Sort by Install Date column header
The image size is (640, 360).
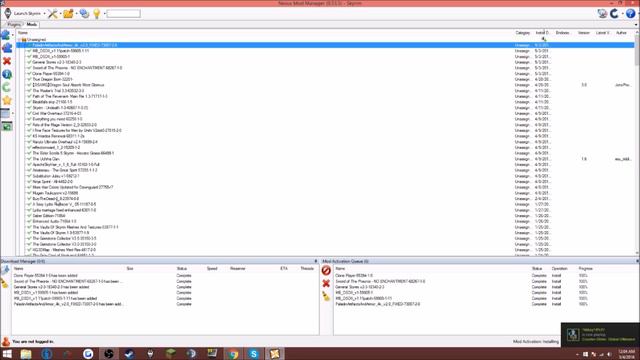coord(542,33)
